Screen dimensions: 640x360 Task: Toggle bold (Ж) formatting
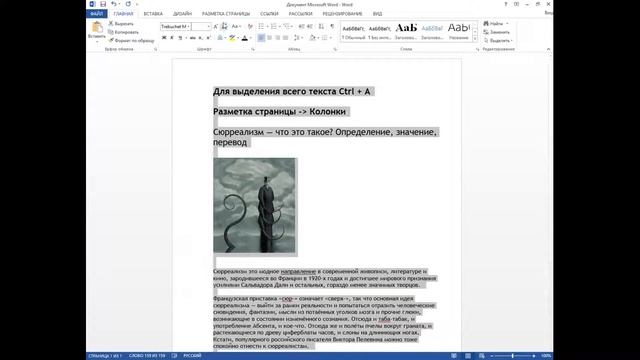tap(164, 38)
